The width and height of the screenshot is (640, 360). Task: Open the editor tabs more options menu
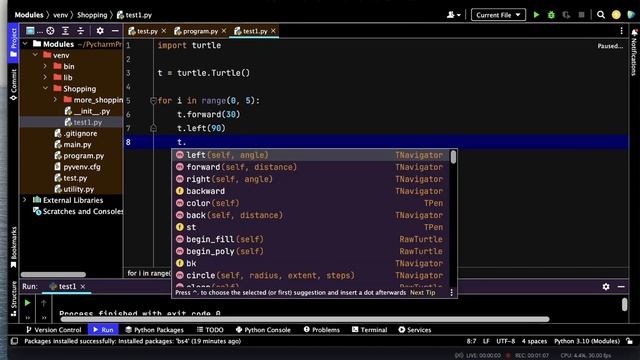(x=621, y=31)
